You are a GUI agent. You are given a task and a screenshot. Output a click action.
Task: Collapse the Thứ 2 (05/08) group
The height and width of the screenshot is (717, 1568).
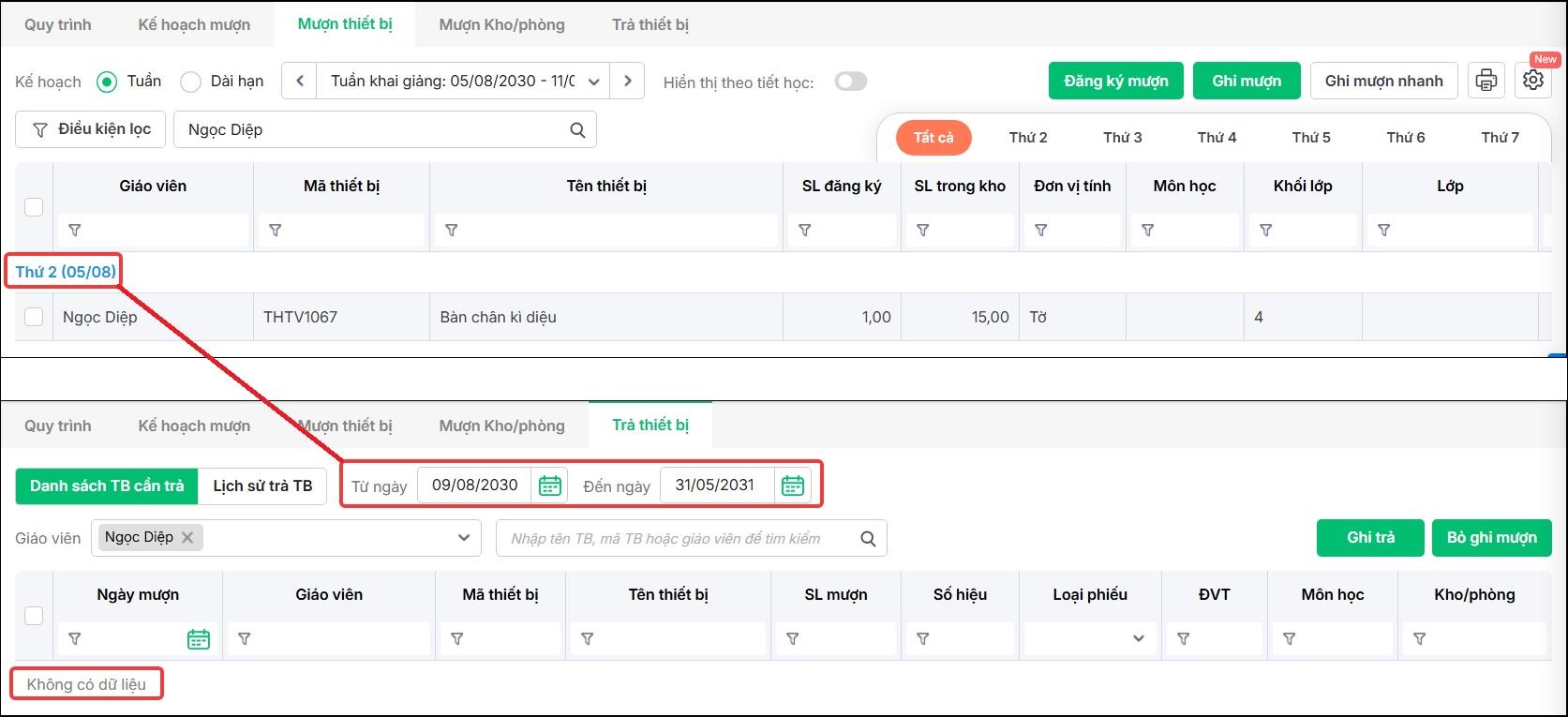coord(66,272)
